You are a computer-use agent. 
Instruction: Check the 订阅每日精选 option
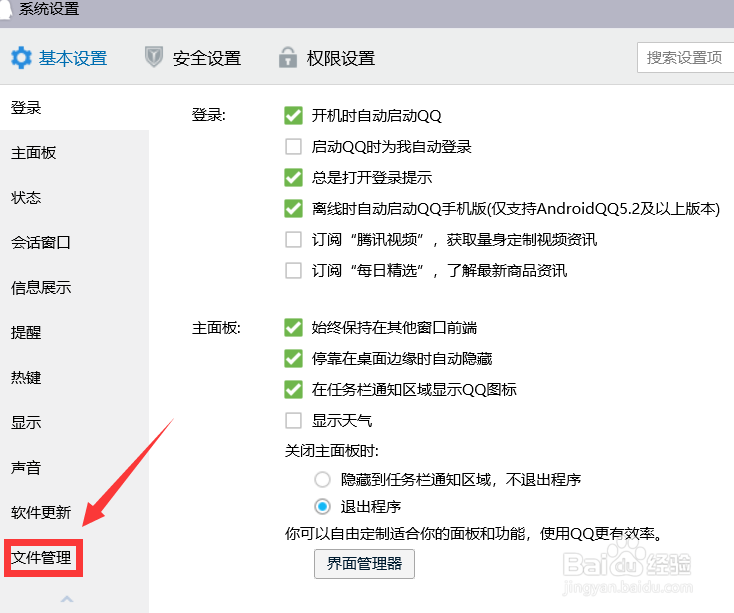point(294,270)
